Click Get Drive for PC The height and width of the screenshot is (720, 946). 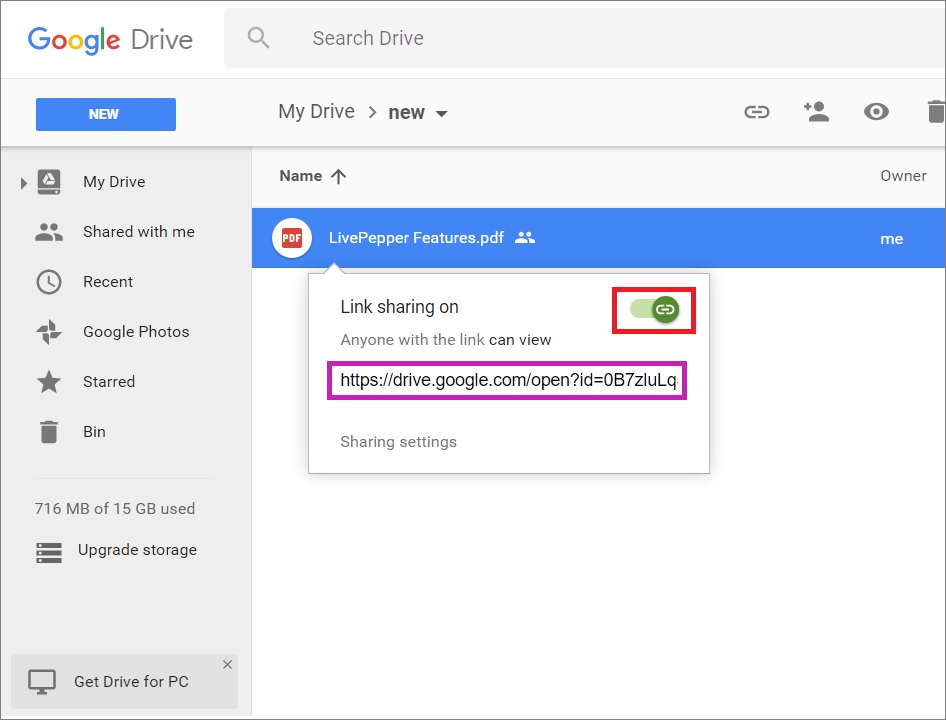click(132, 681)
